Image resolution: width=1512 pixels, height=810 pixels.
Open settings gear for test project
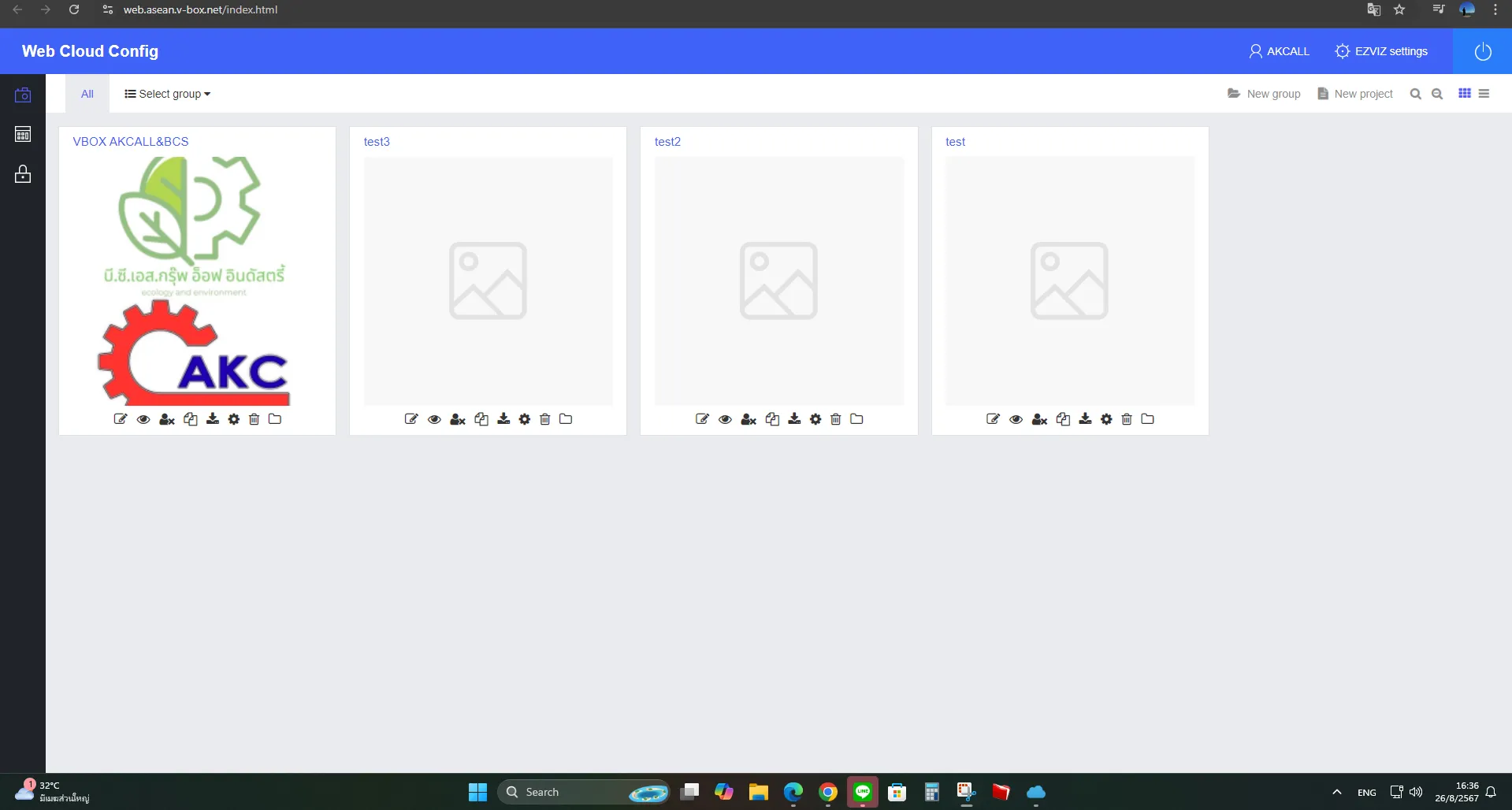click(x=1106, y=419)
